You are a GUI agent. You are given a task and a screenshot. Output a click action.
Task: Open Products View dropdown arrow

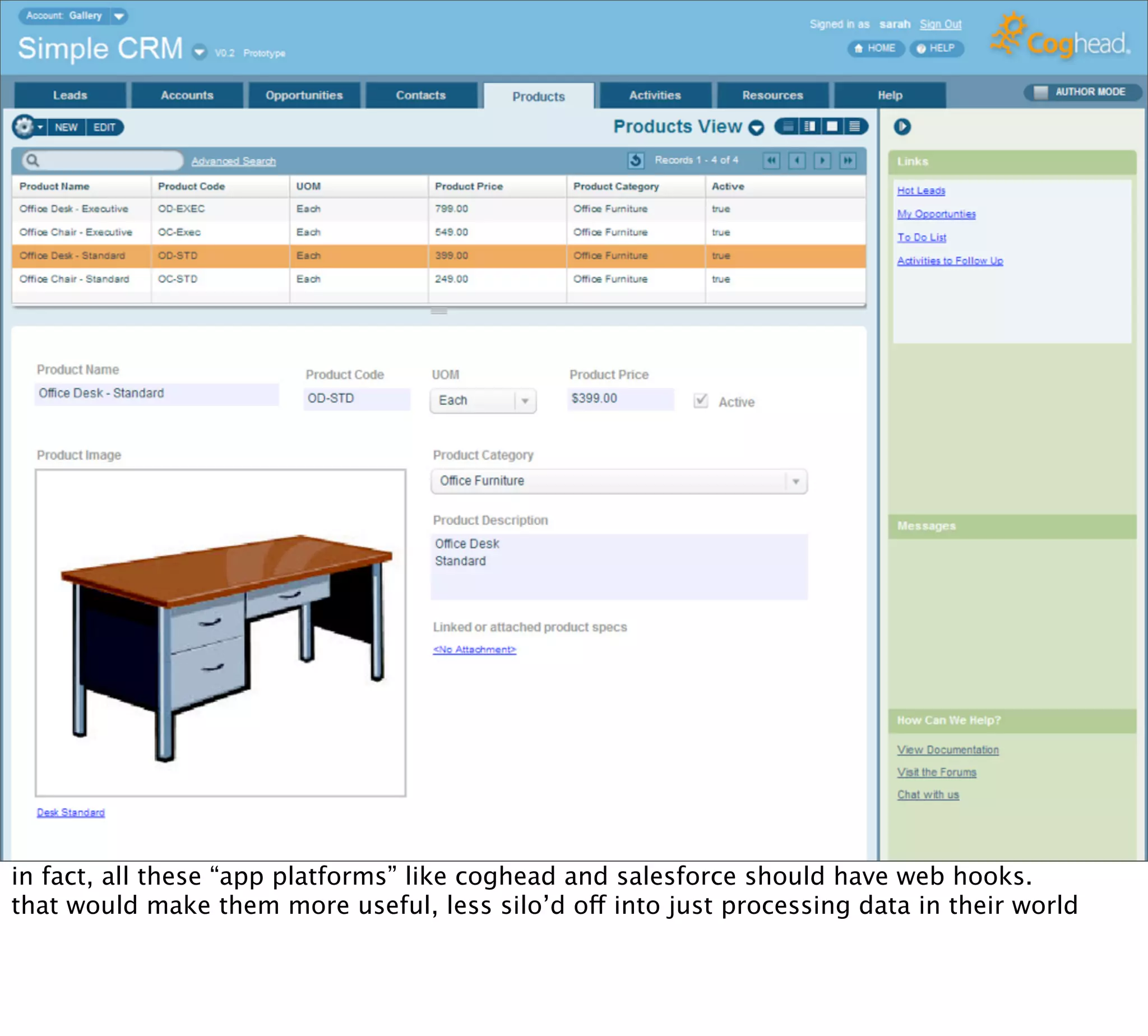point(756,127)
